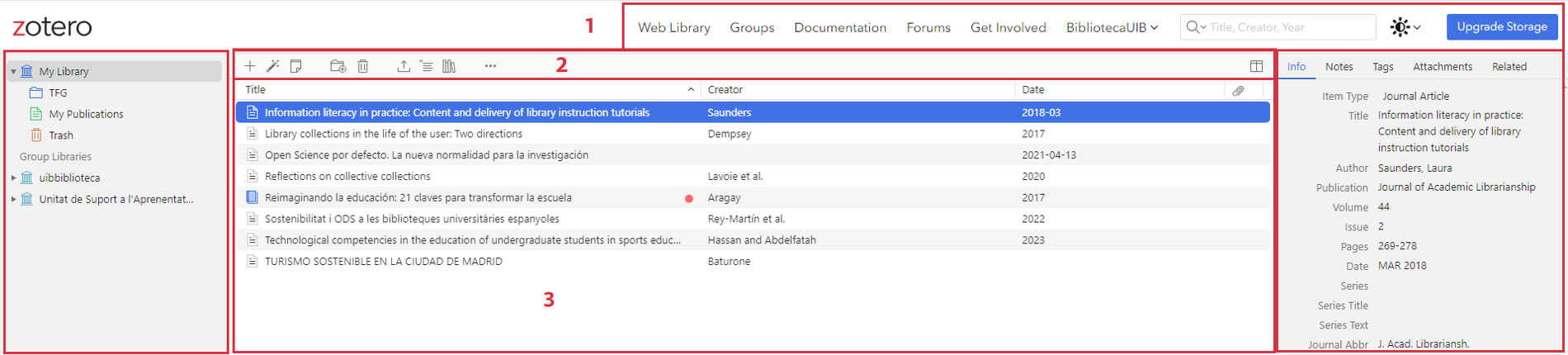Click the Trash bin icon in sidebar
Image resolution: width=1568 pixels, height=355 pixels.
[x=35, y=135]
